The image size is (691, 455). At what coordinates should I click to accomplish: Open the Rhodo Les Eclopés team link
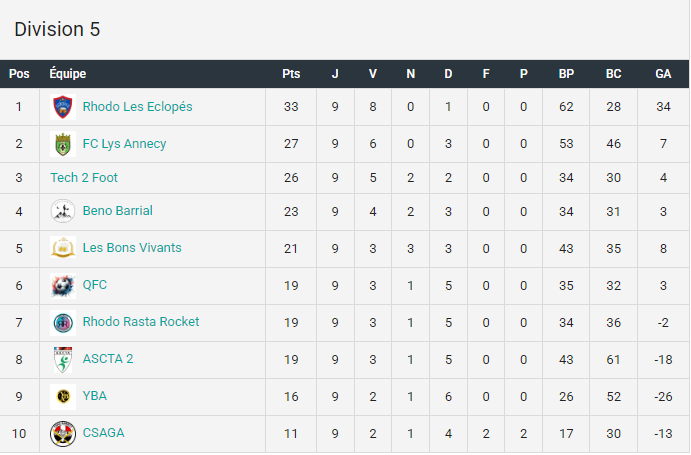pos(137,107)
